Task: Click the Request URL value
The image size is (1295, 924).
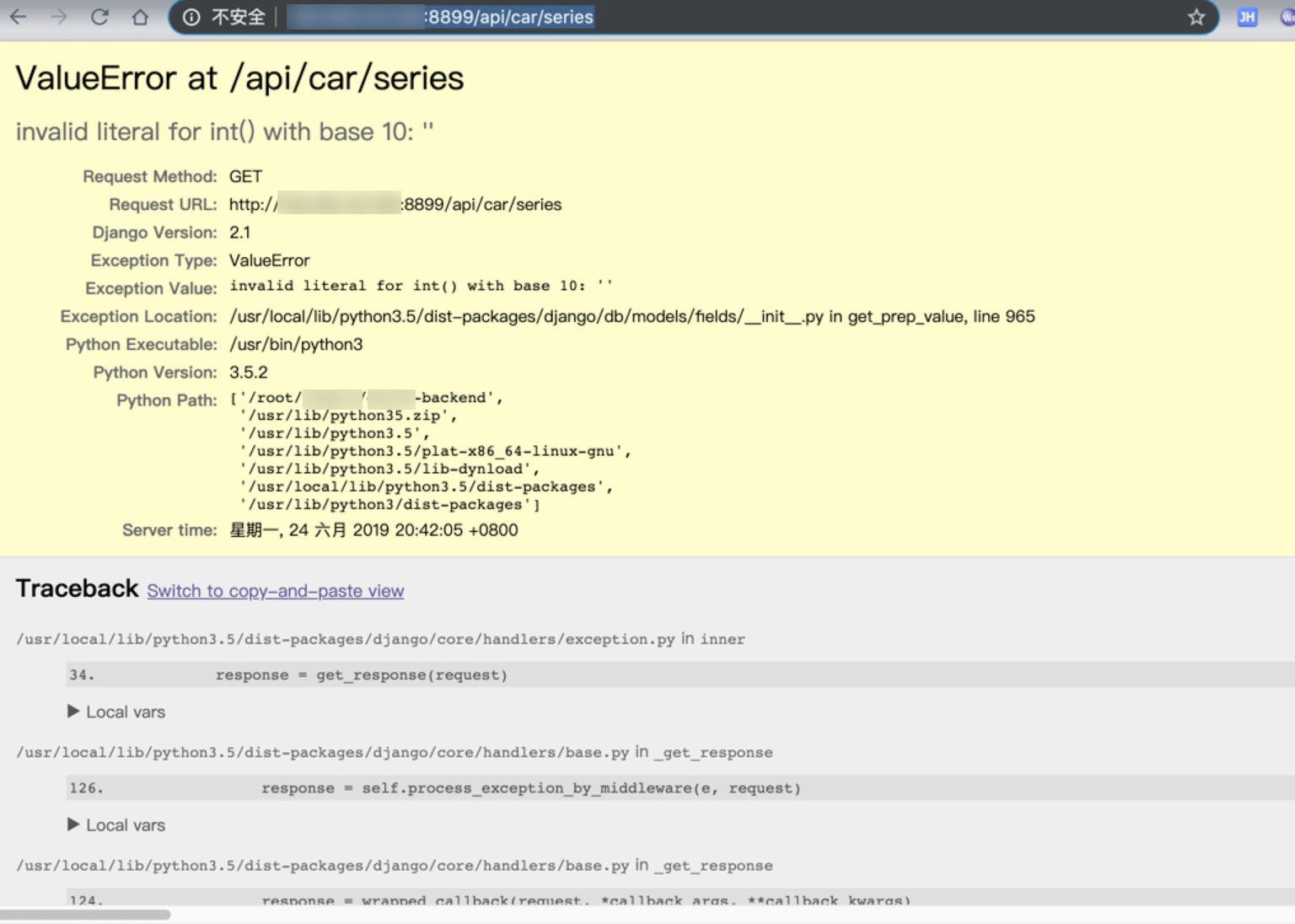Action: [395, 205]
